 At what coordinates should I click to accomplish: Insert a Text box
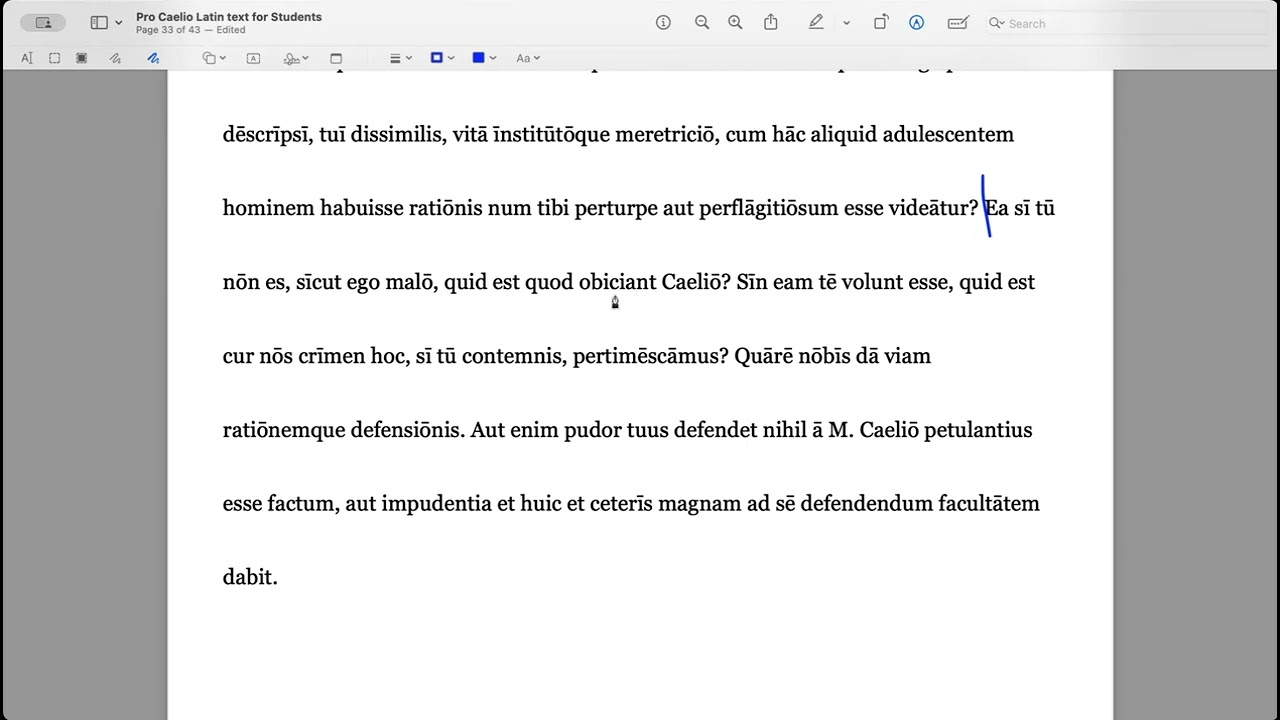click(253, 58)
